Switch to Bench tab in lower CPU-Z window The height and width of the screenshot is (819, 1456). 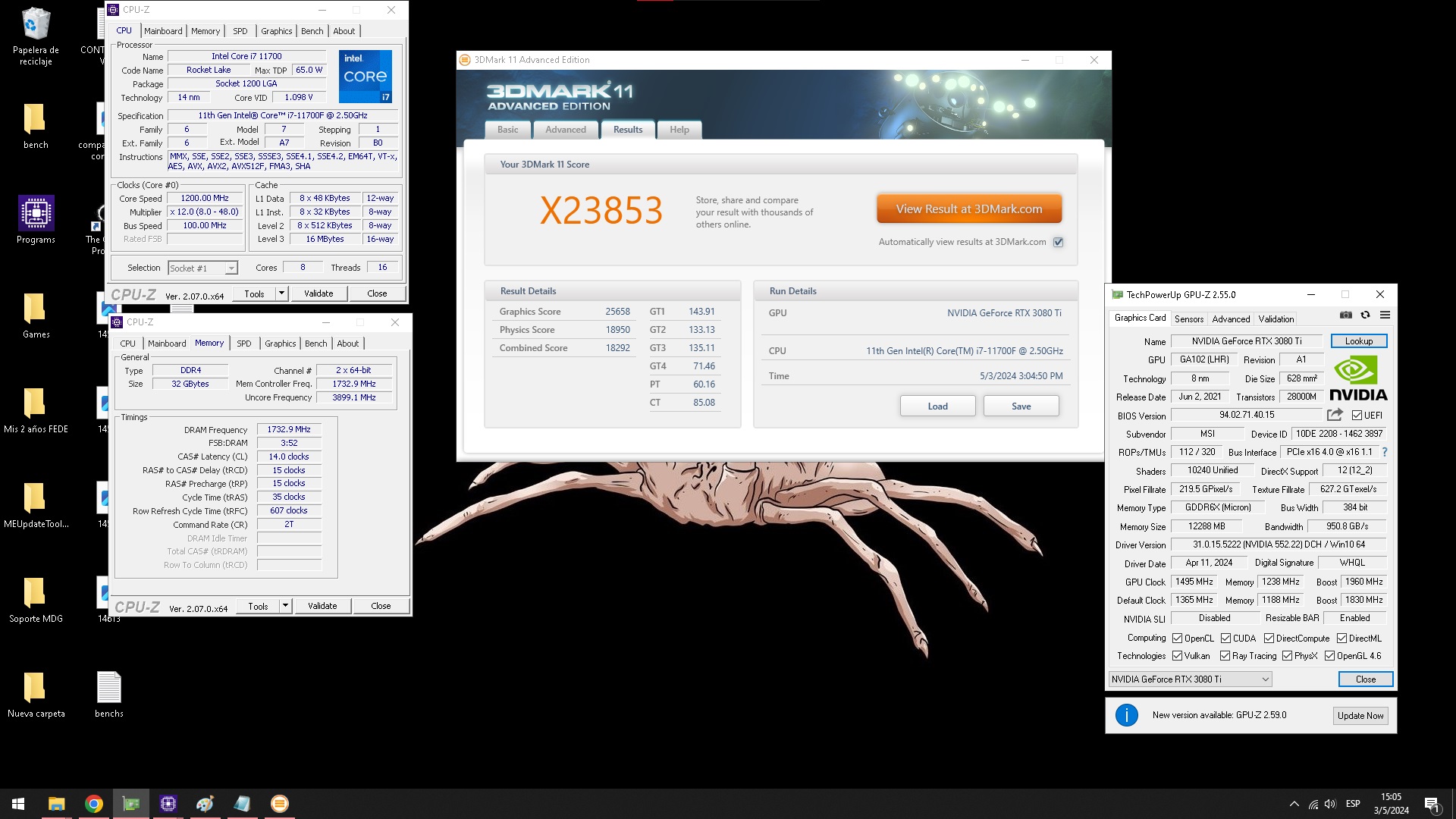pos(316,344)
